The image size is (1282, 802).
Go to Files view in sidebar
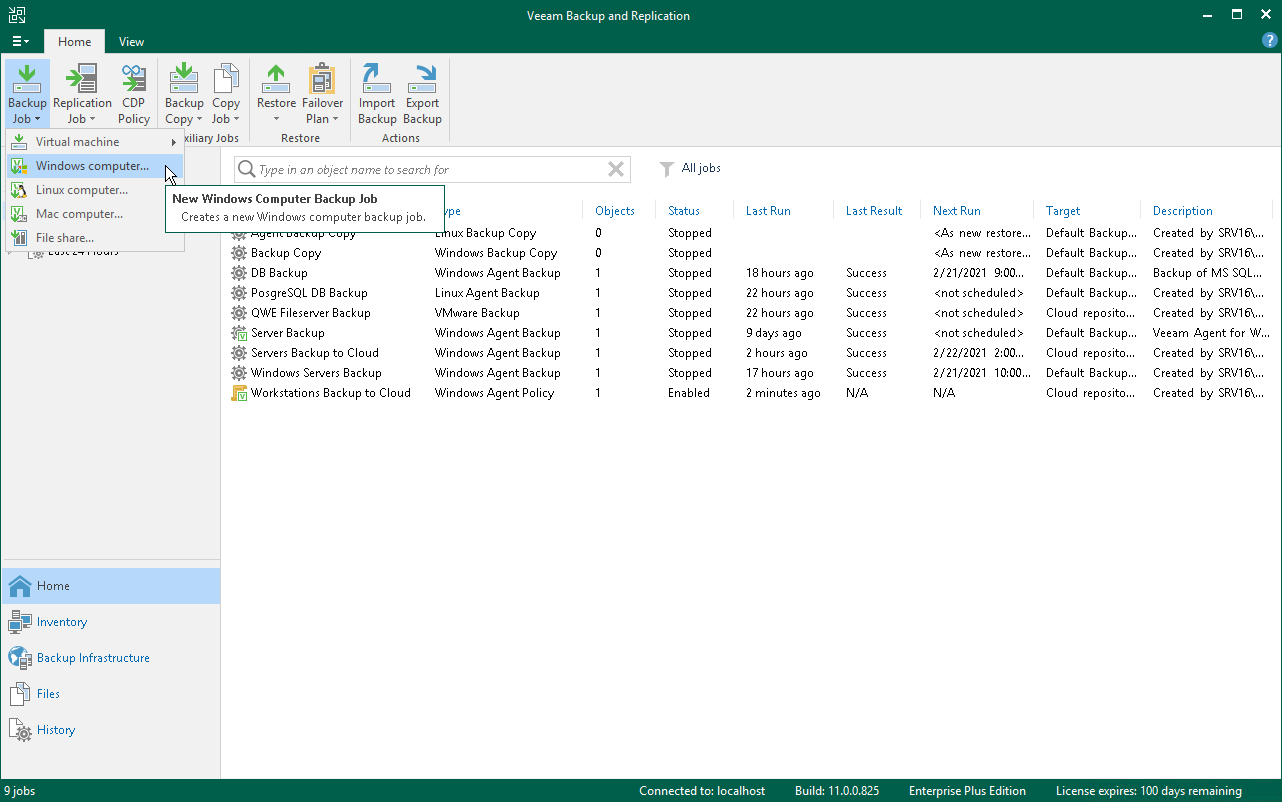click(48, 694)
